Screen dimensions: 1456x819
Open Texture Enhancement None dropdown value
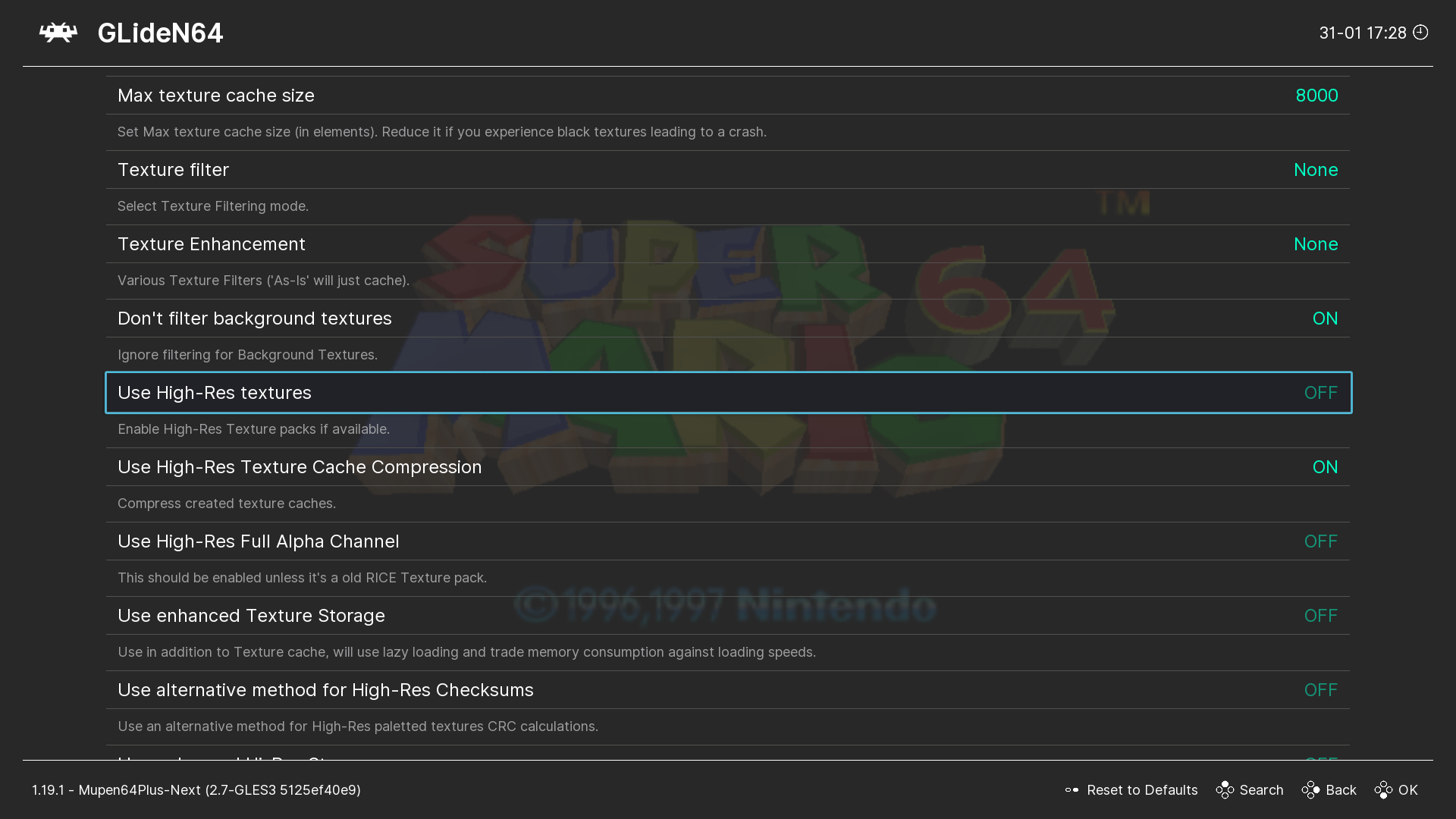tap(1316, 244)
